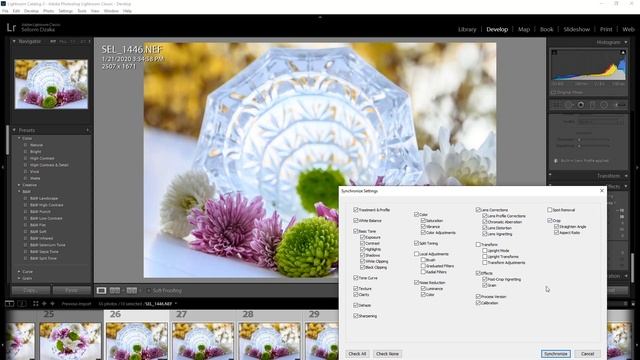Select the Graduated Filter tool
The width and height of the screenshot is (640, 360).
592,105
